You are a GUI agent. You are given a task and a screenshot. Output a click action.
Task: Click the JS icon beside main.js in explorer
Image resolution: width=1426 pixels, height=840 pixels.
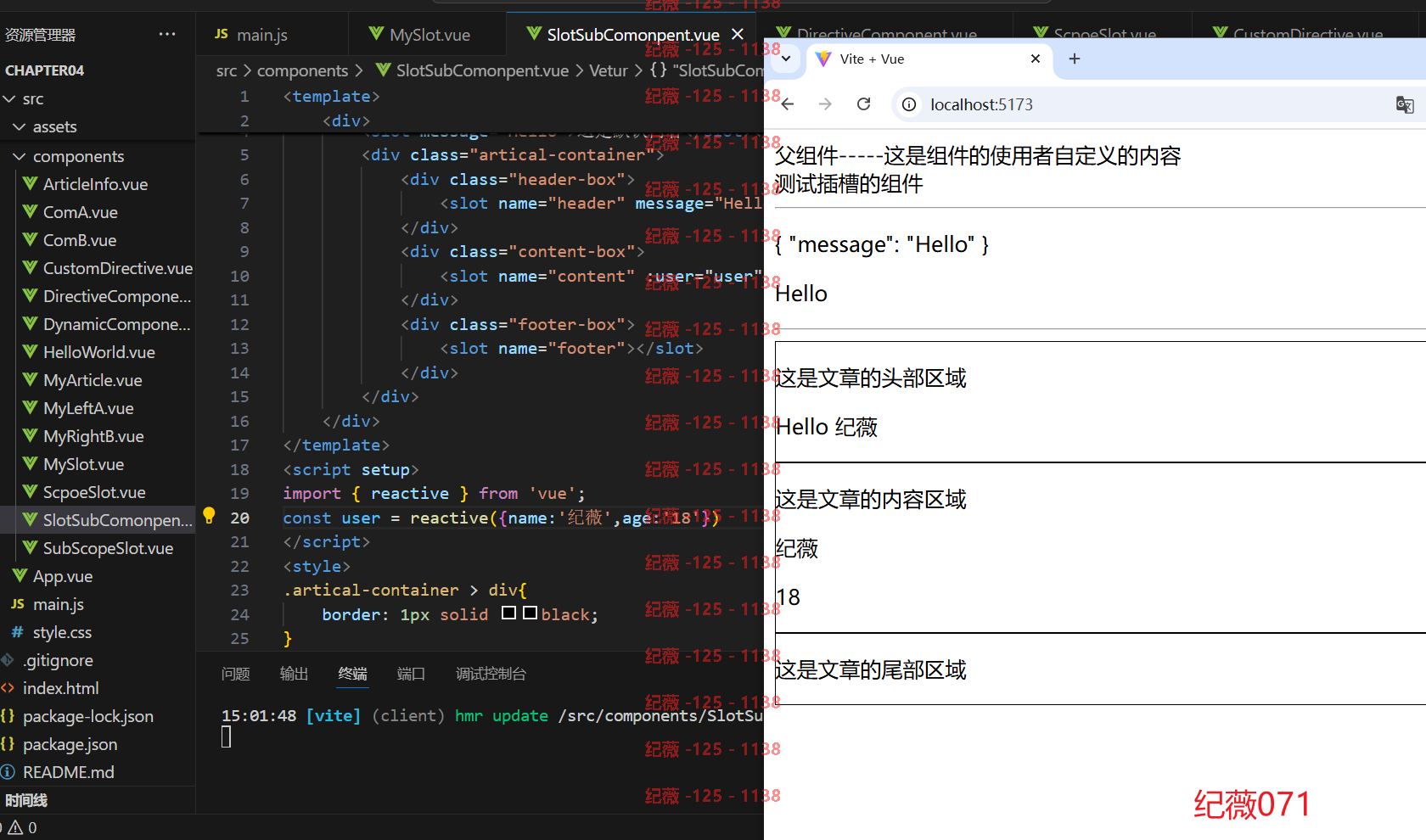click(18, 604)
